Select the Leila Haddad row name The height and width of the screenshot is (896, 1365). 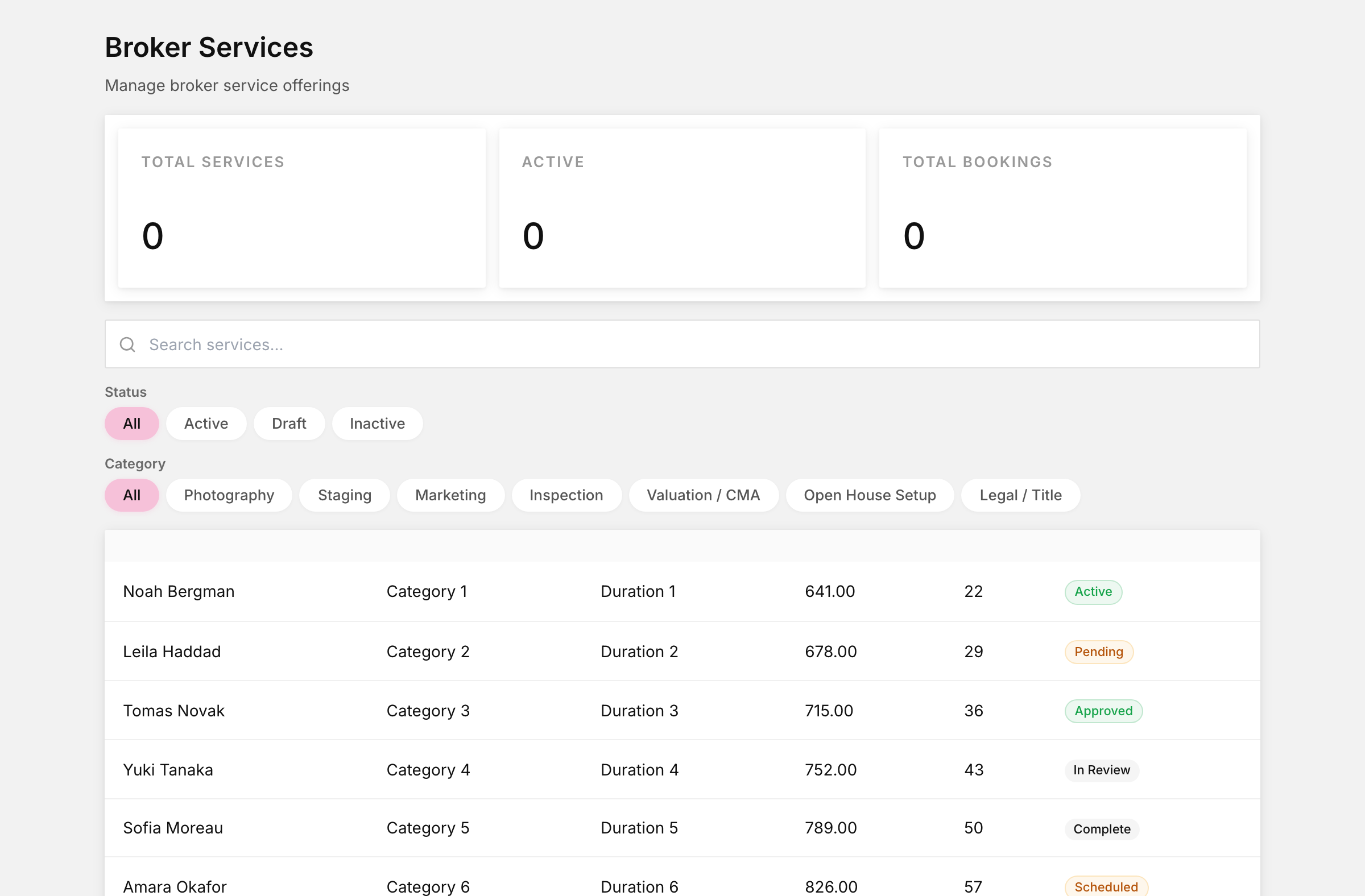click(172, 652)
